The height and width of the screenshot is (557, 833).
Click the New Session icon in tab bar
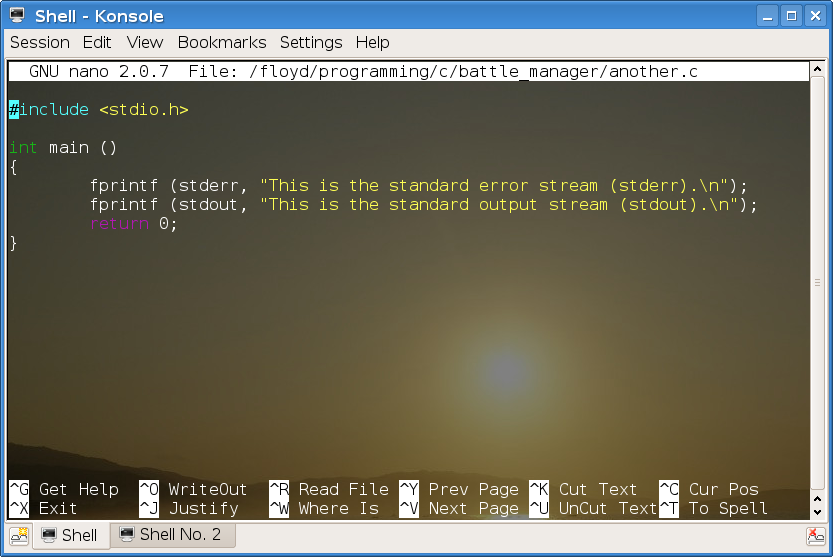[19, 536]
